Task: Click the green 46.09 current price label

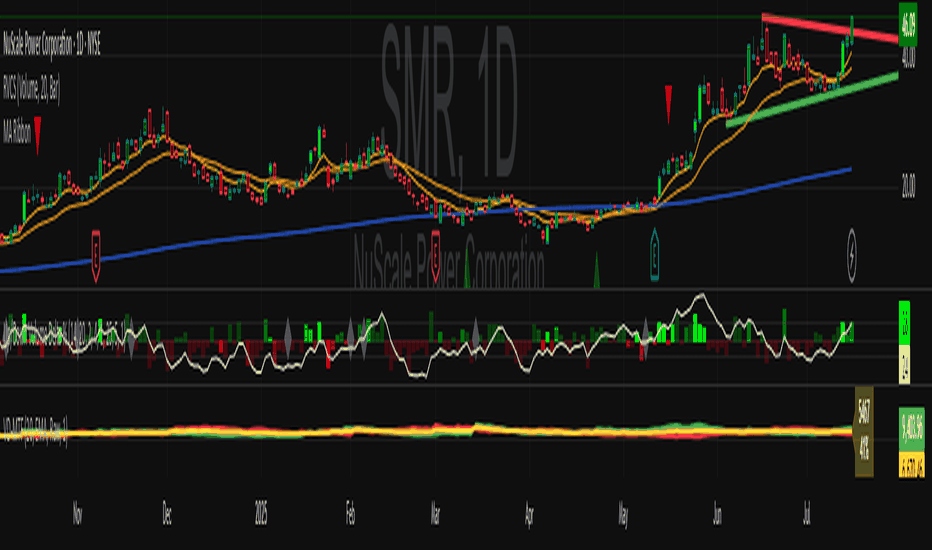Action: (x=908, y=24)
